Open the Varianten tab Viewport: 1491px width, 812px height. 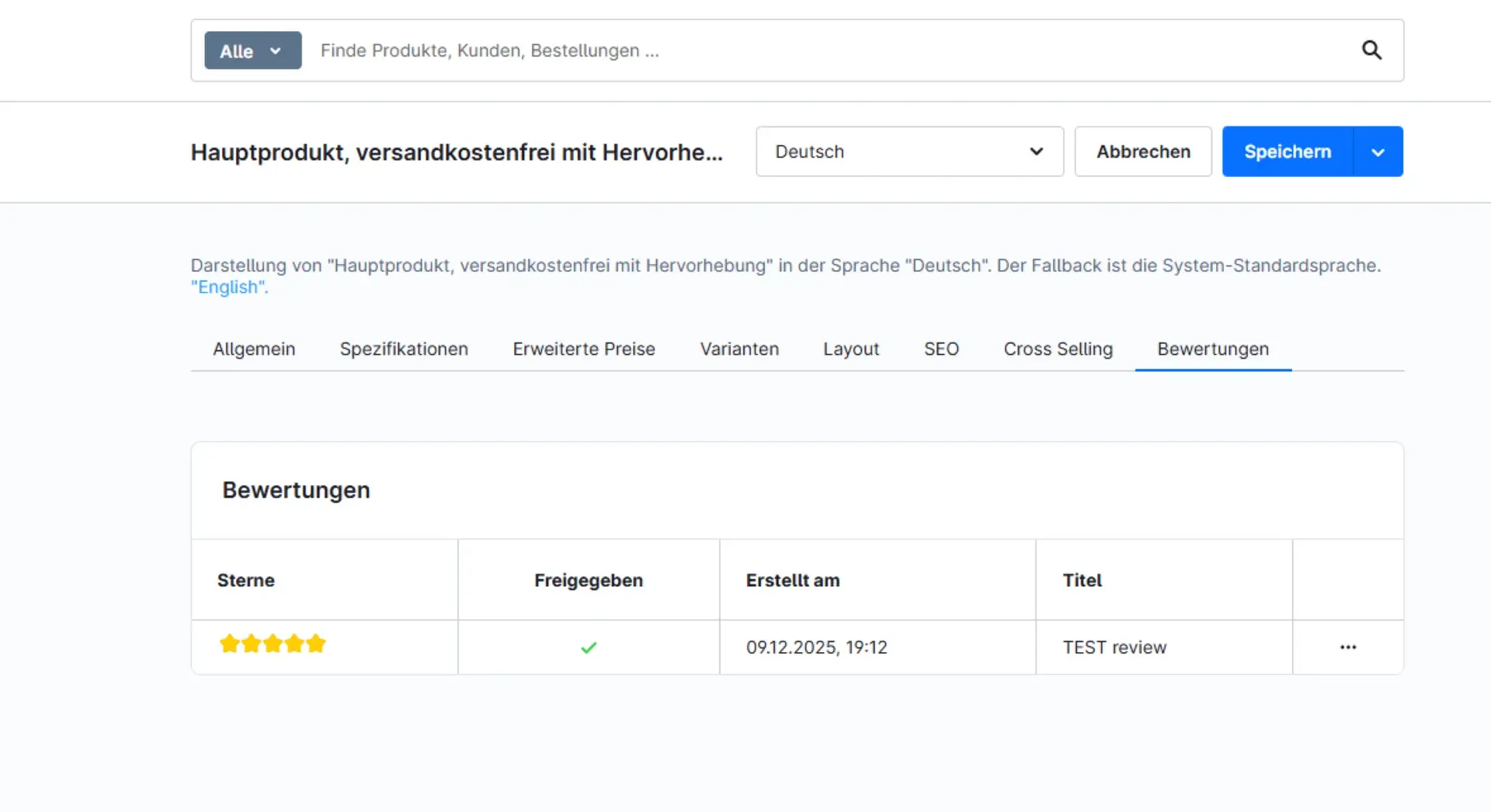(x=739, y=349)
